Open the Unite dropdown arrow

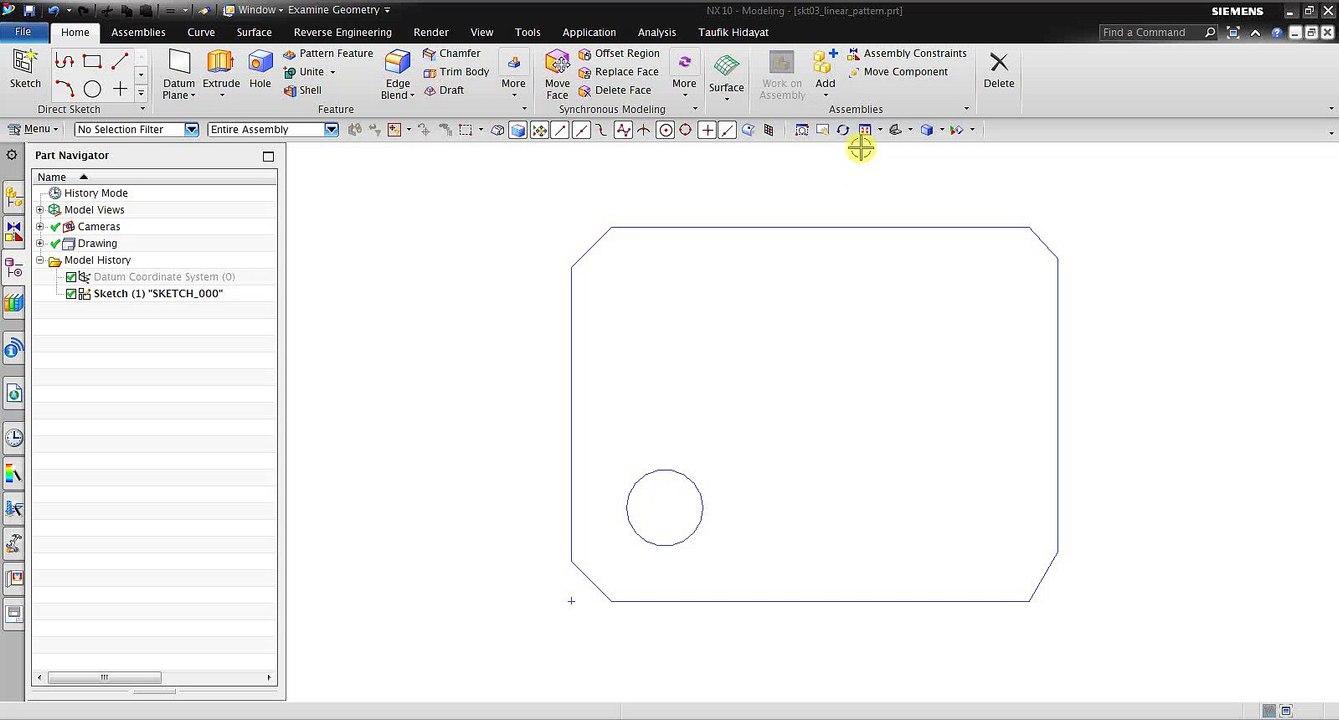tap(333, 72)
